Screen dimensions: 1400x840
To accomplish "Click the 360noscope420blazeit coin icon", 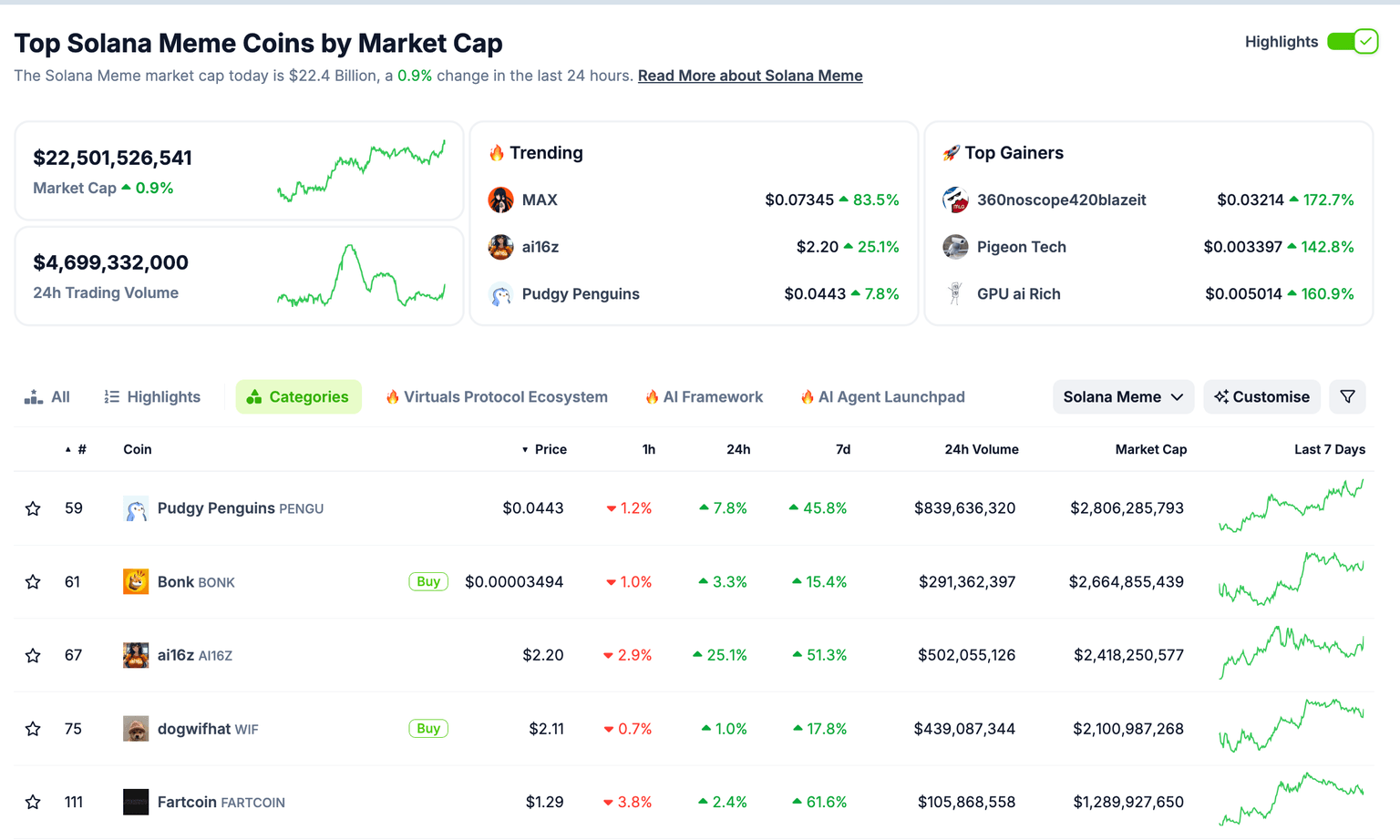I will 955,200.
